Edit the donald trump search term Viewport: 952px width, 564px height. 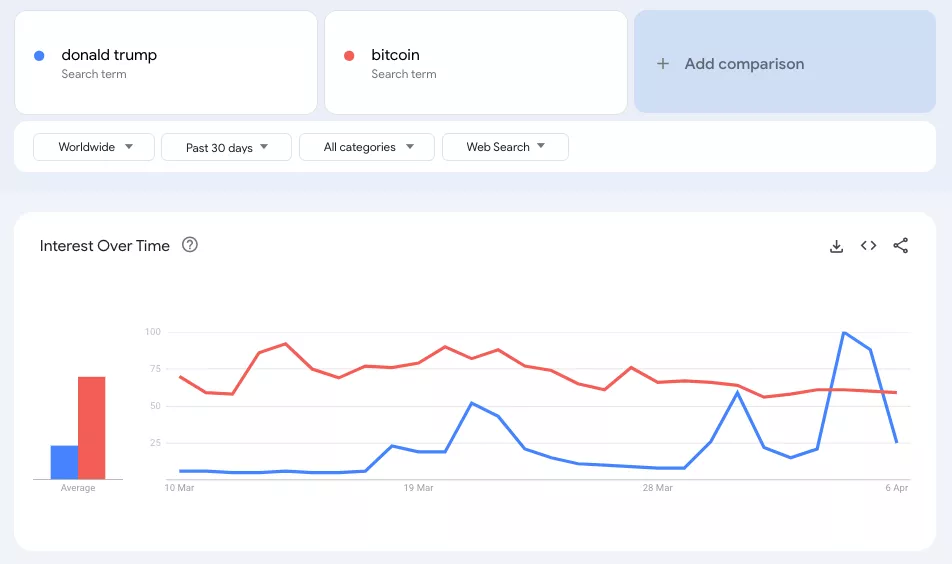(109, 55)
